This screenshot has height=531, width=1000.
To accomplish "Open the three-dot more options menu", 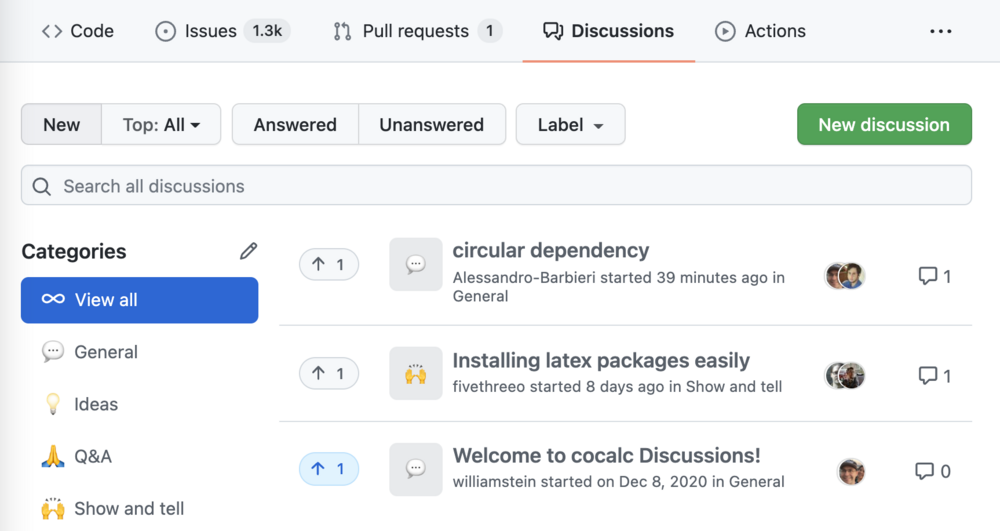I will click(x=940, y=31).
